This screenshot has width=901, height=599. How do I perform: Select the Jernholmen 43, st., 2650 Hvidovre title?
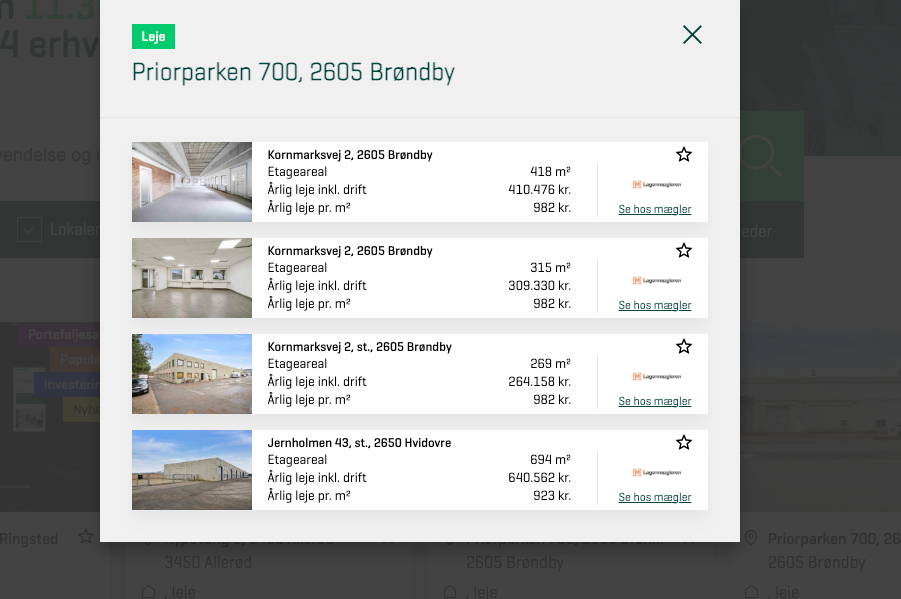click(x=359, y=443)
